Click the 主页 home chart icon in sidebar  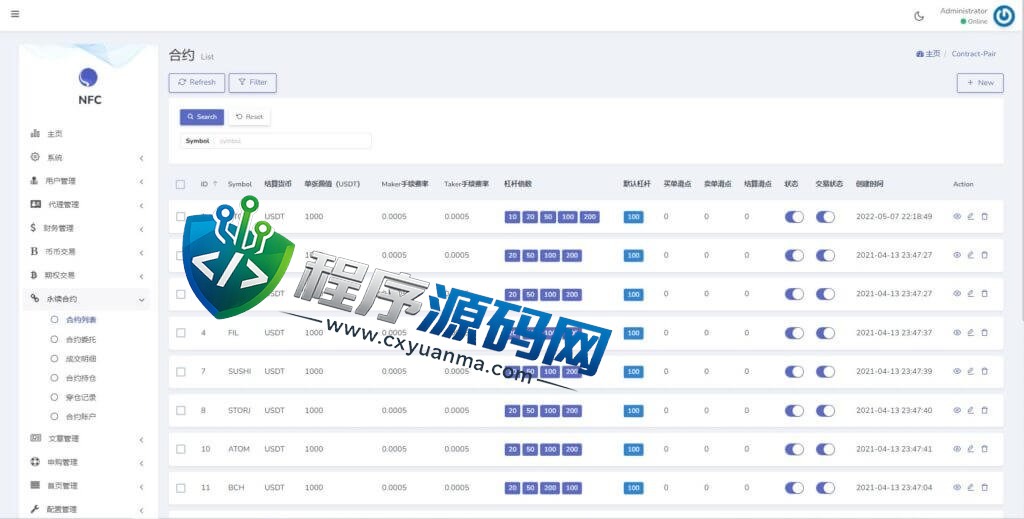click(35, 134)
